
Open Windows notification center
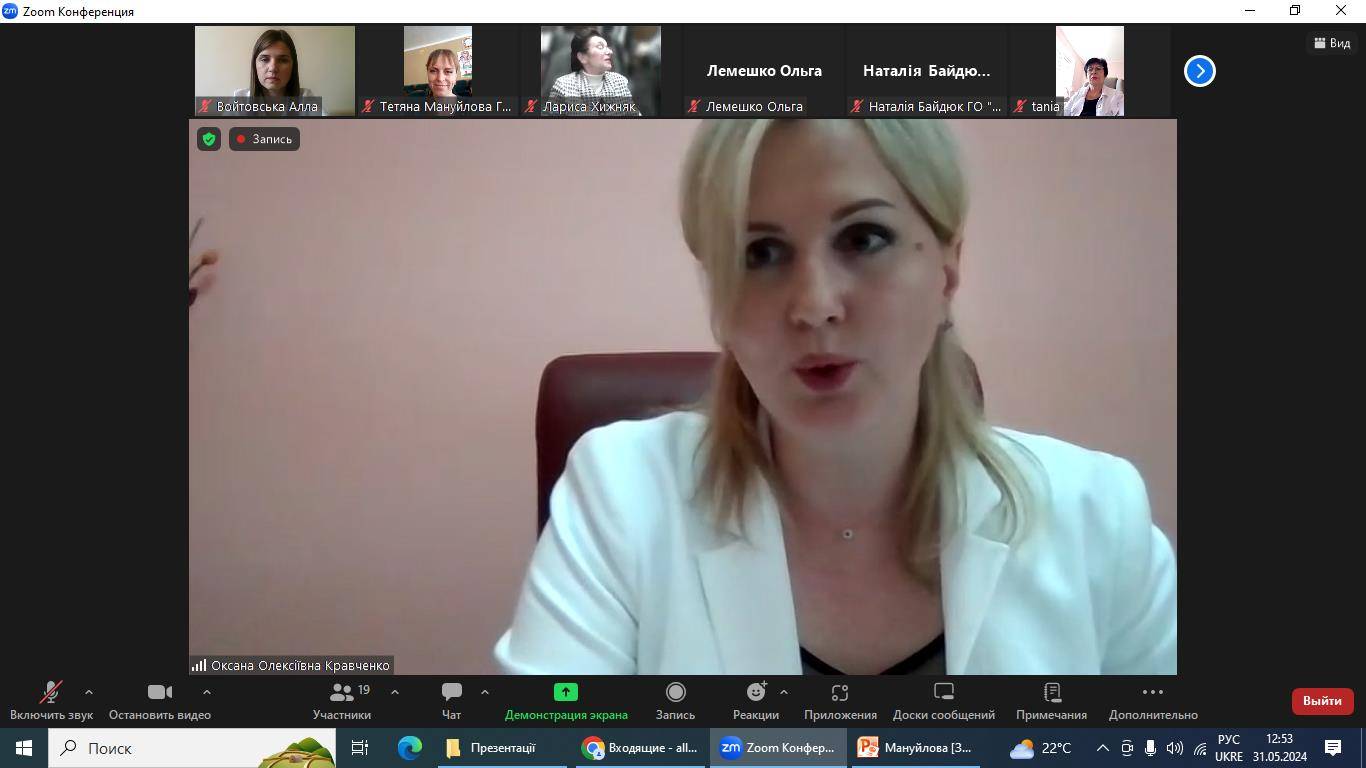1333,748
